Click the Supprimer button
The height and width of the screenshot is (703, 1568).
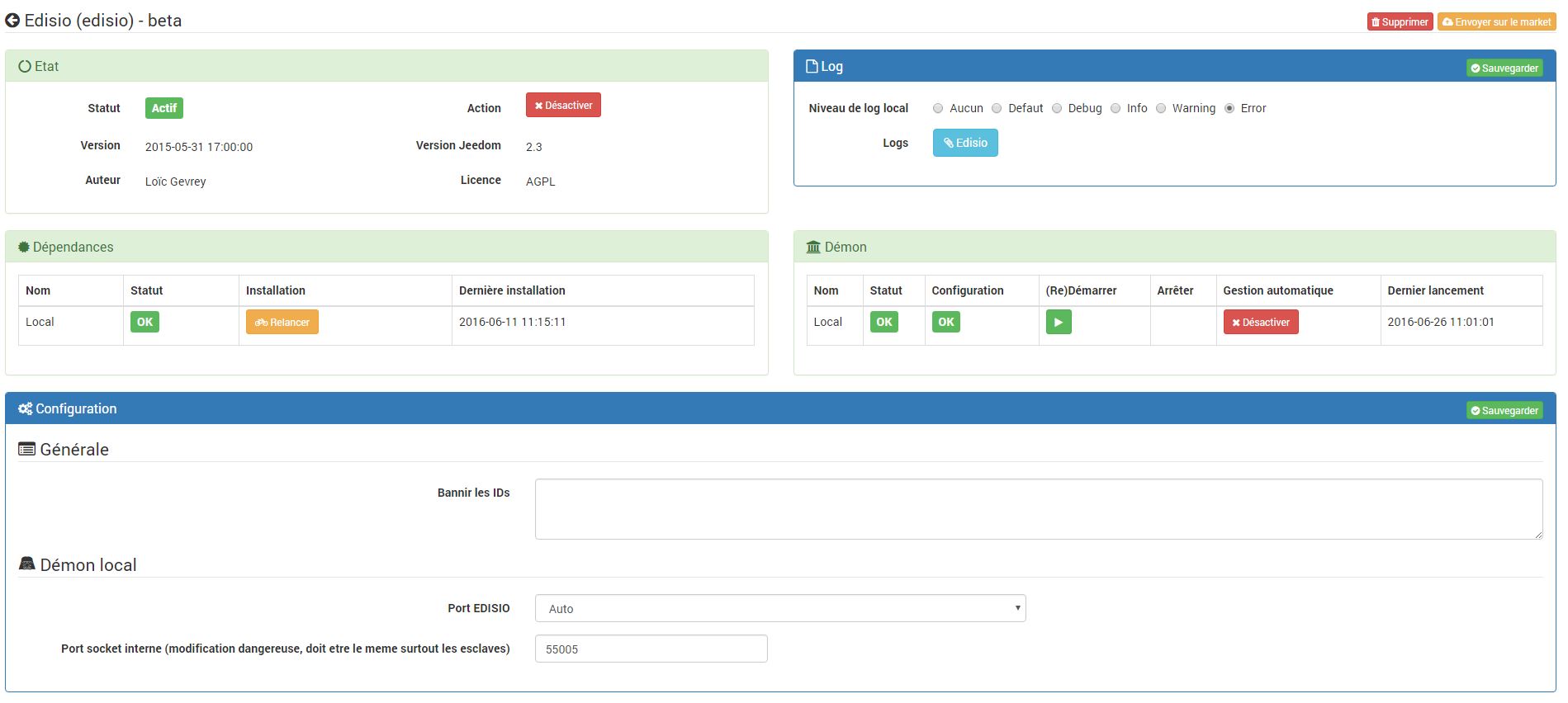(1400, 22)
